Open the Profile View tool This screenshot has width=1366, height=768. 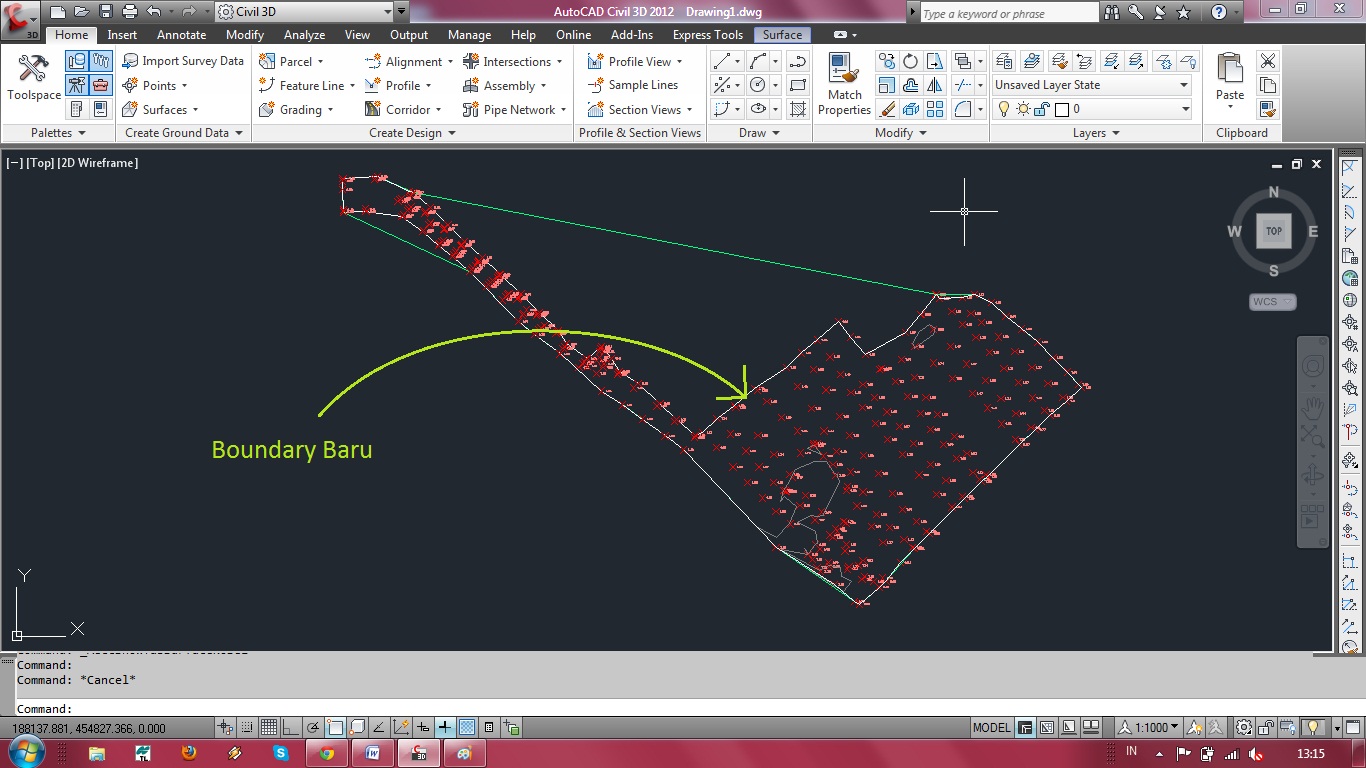(634, 61)
